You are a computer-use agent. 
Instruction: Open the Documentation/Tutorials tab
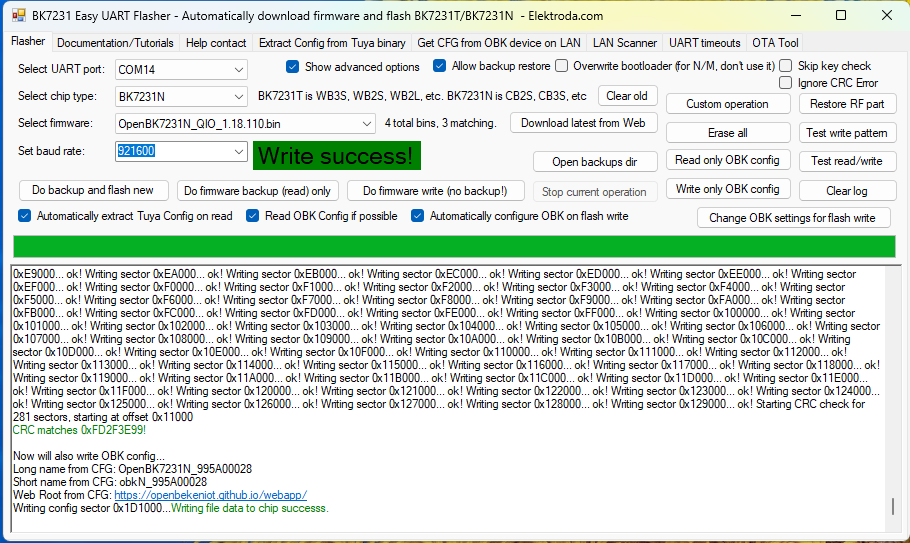click(115, 43)
